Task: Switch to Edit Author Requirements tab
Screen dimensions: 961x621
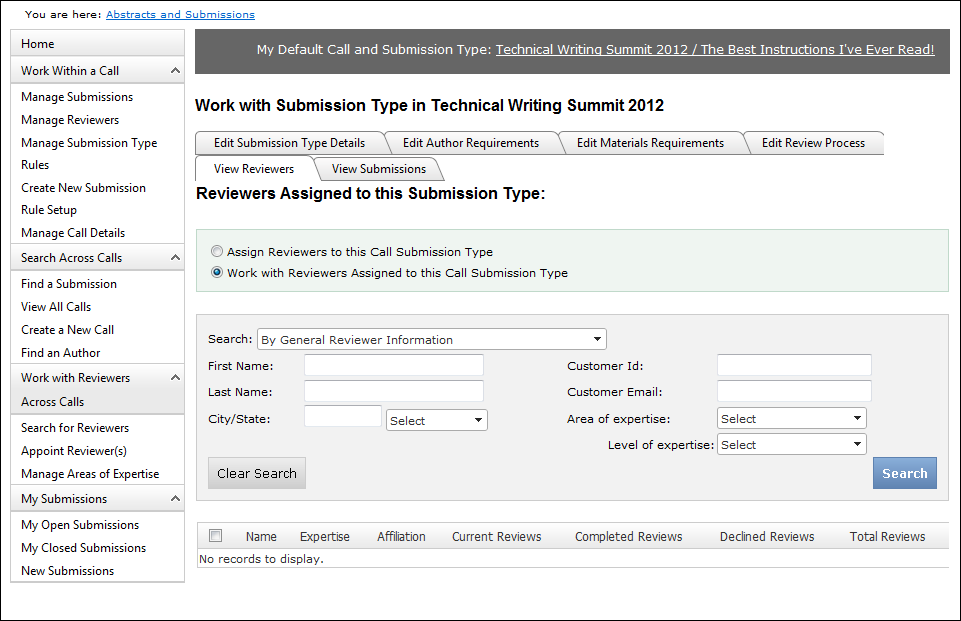Action: [470, 143]
